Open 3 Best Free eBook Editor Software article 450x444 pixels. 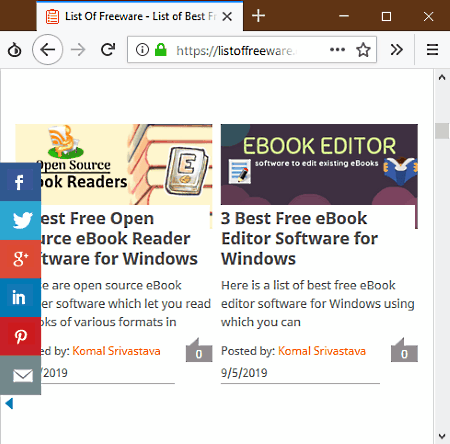(299, 239)
